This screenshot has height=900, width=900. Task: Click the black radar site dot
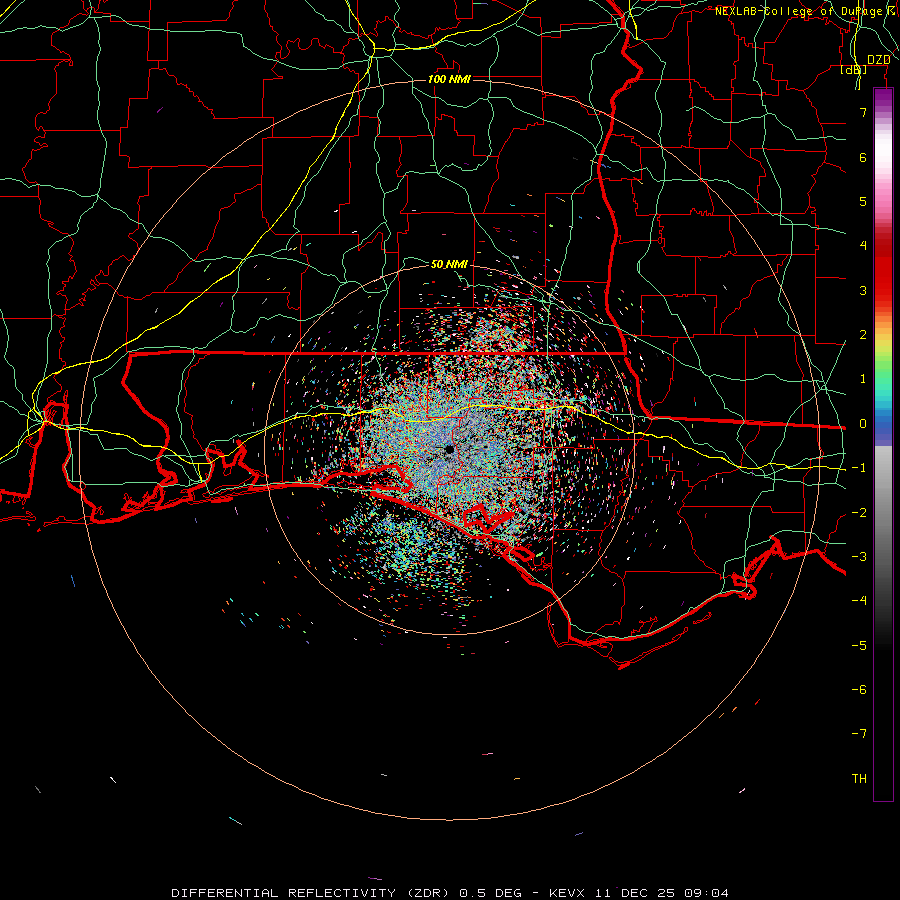449,450
